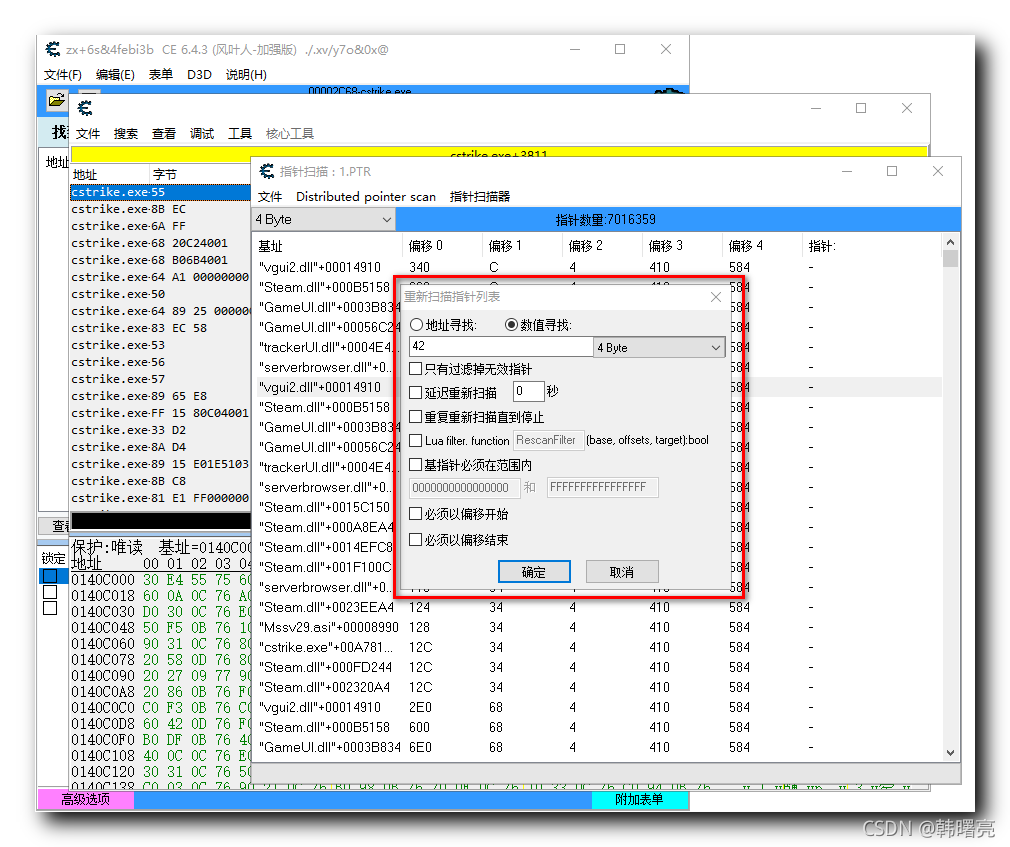Toggle the second lock checkbox in address list
Screen dimensions: 1010x847
pyautogui.click(x=50, y=592)
